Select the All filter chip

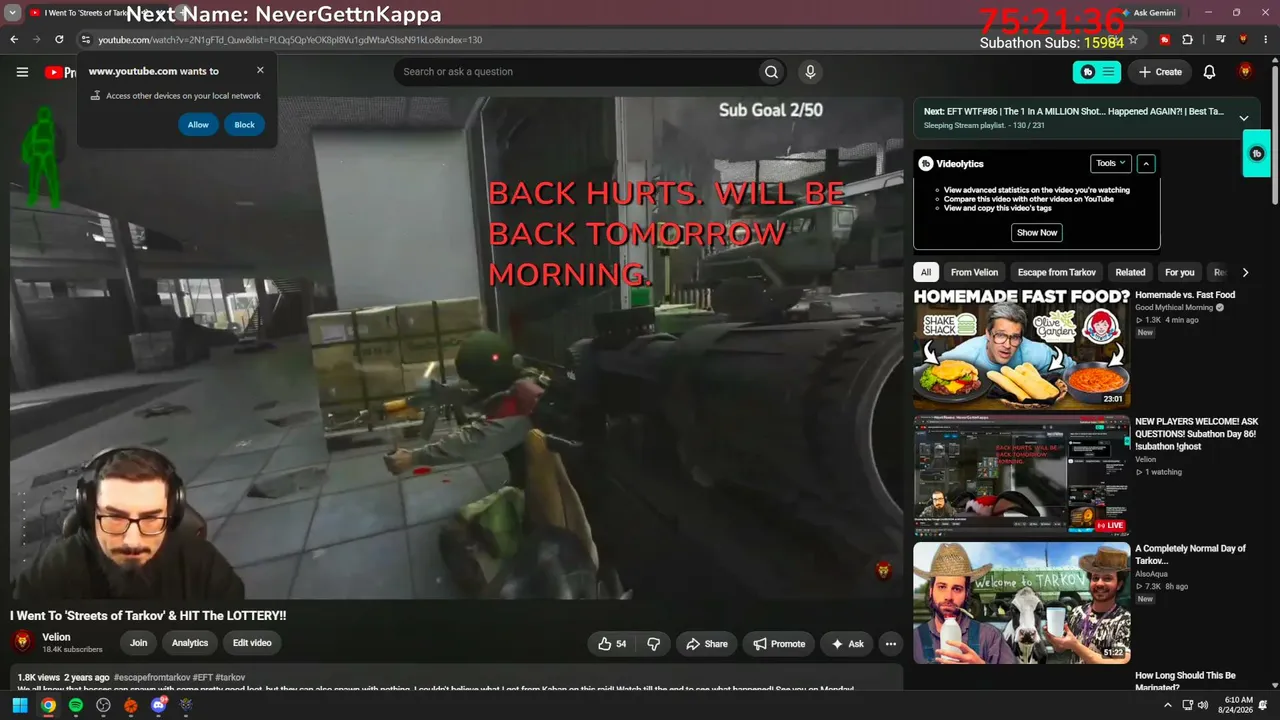[x=926, y=272]
